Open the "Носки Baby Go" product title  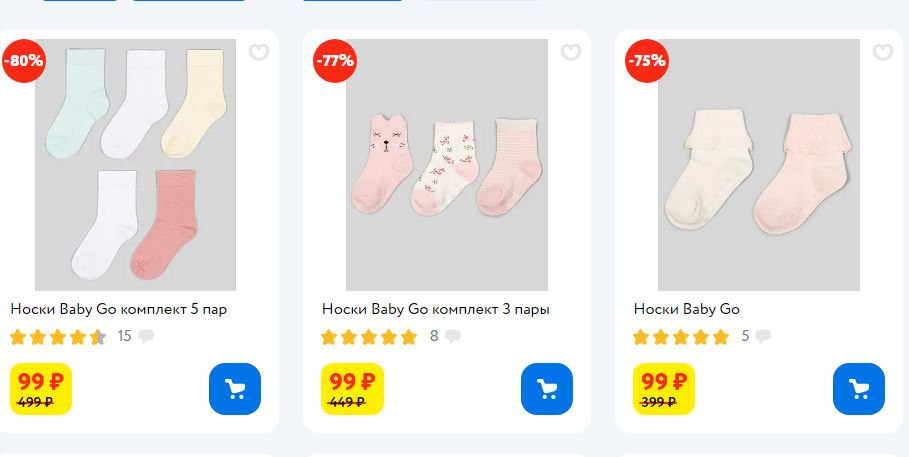tap(687, 309)
